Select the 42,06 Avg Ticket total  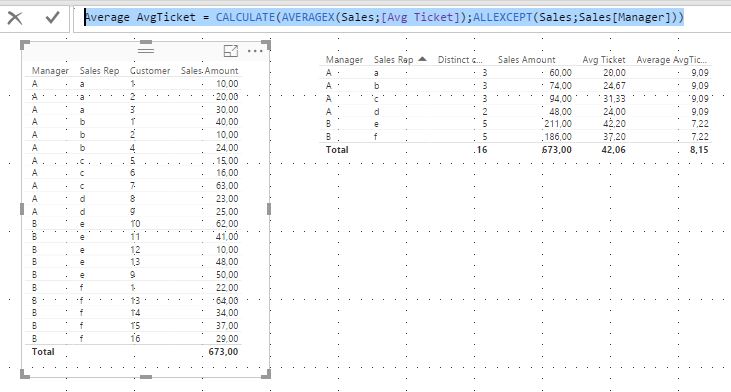pyautogui.click(x=614, y=150)
